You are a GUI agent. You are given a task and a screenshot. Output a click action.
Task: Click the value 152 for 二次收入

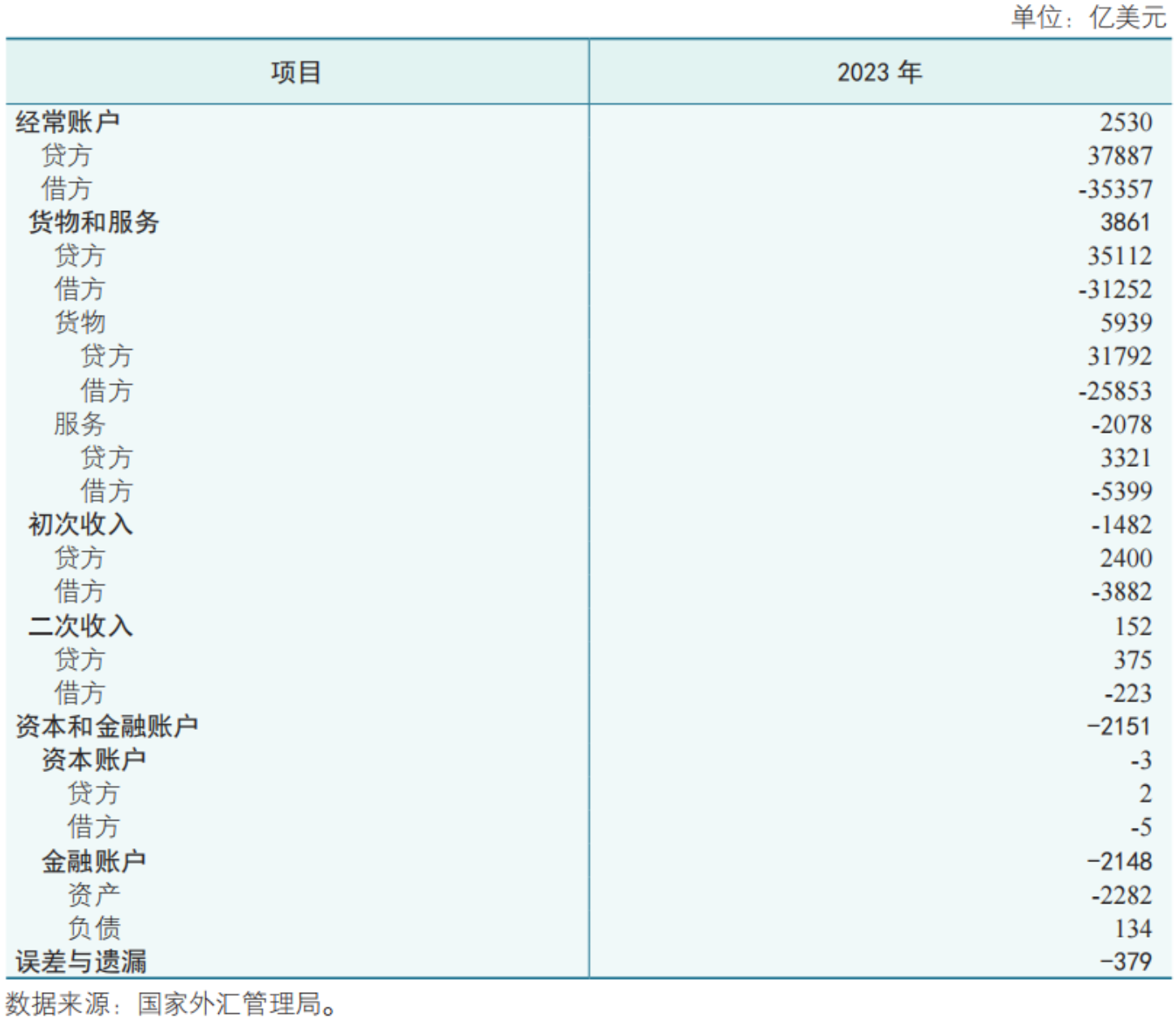pos(1135,626)
